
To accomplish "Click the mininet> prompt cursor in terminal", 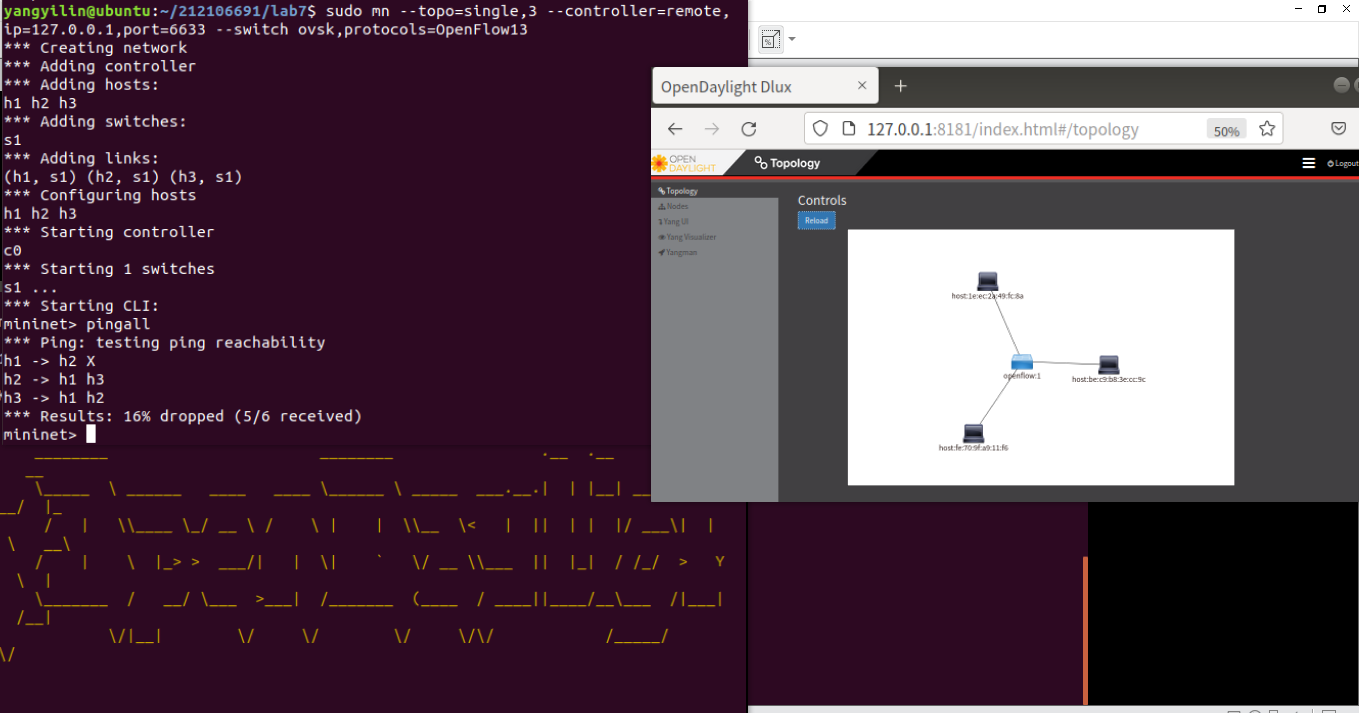I will 91,434.
